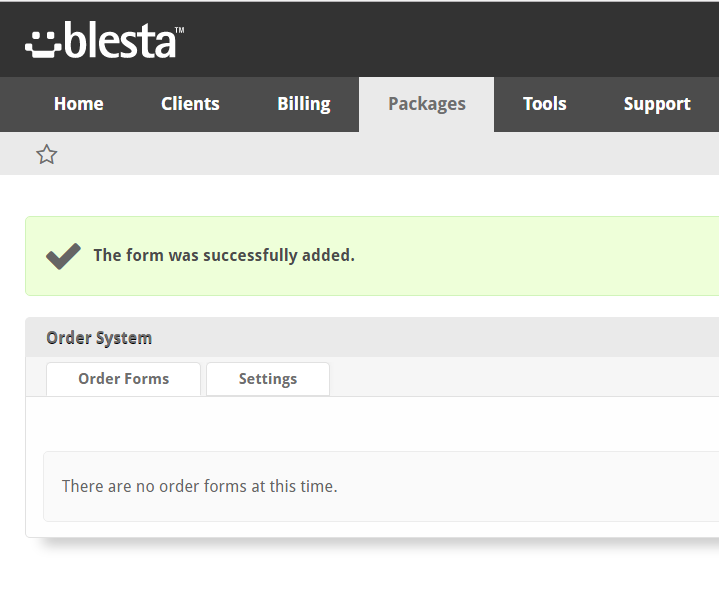
Task: Open the Support menu
Action: pos(657,104)
